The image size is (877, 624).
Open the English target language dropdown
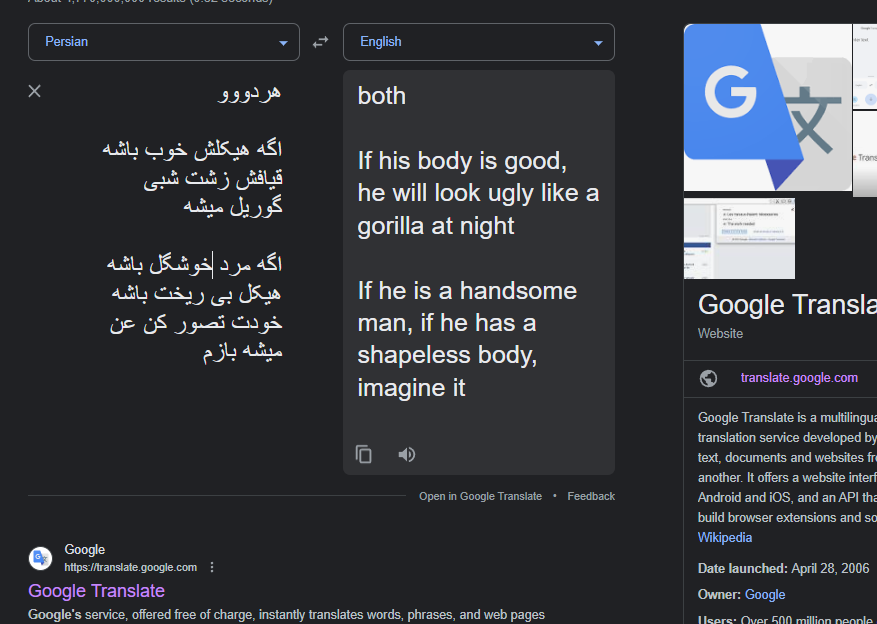click(479, 42)
